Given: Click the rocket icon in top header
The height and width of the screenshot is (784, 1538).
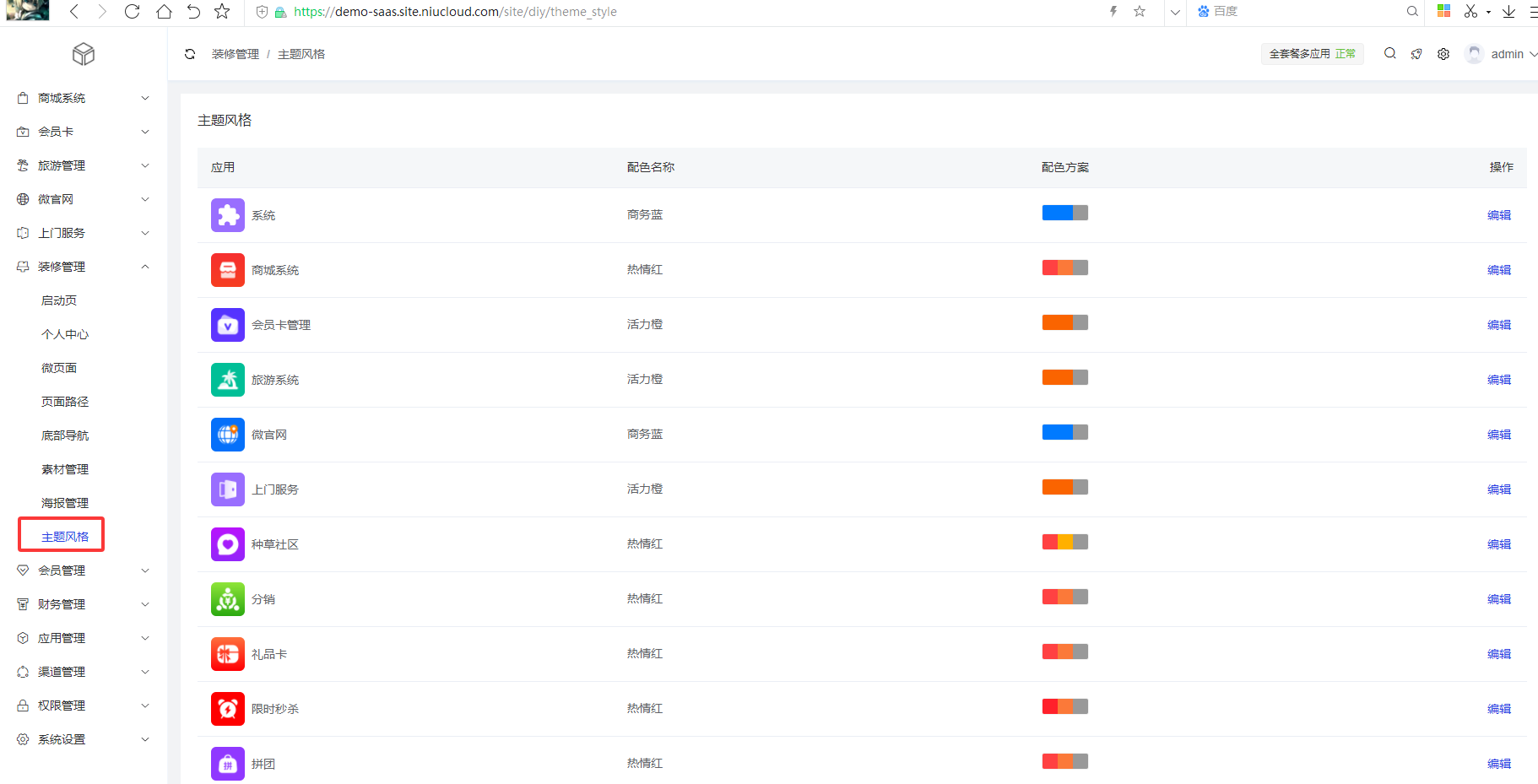Looking at the screenshot, I should 1416,54.
